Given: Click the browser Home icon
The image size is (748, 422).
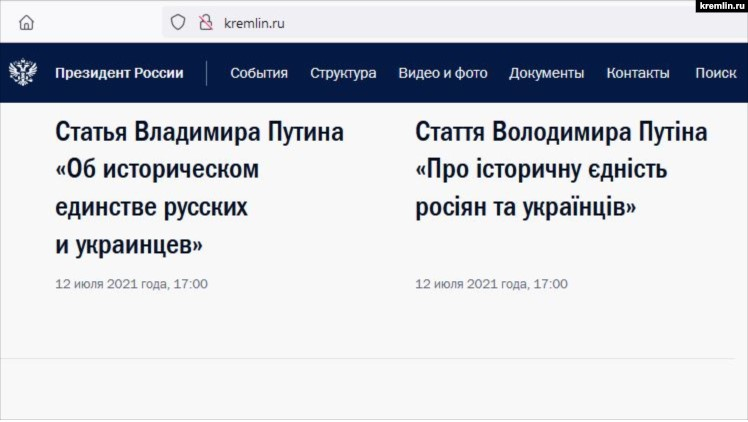Looking at the screenshot, I should [26, 22].
